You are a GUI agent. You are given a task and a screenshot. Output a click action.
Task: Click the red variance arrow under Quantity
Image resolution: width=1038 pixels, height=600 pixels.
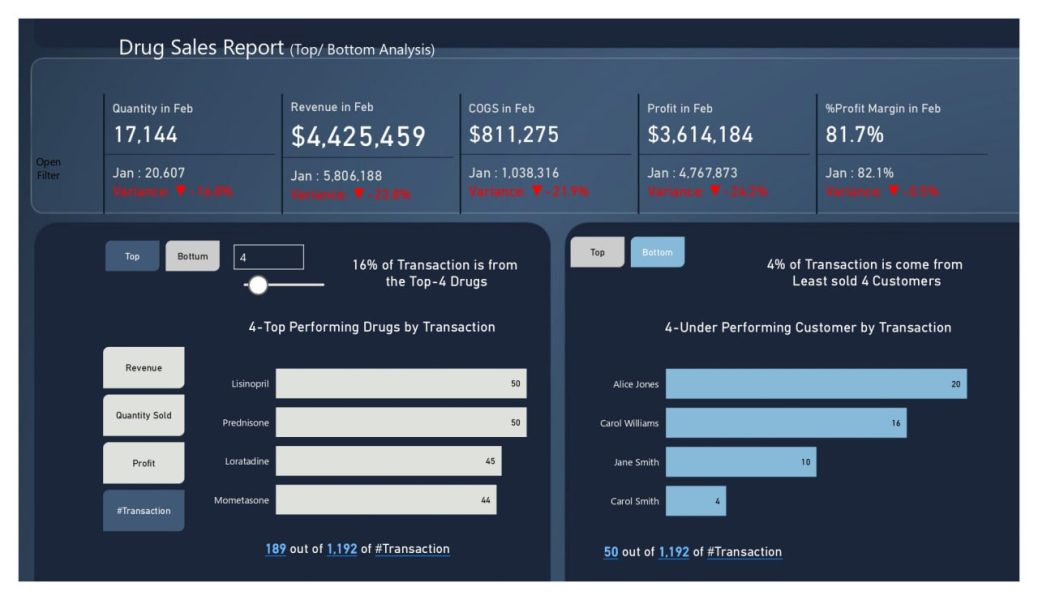(181, 191)
